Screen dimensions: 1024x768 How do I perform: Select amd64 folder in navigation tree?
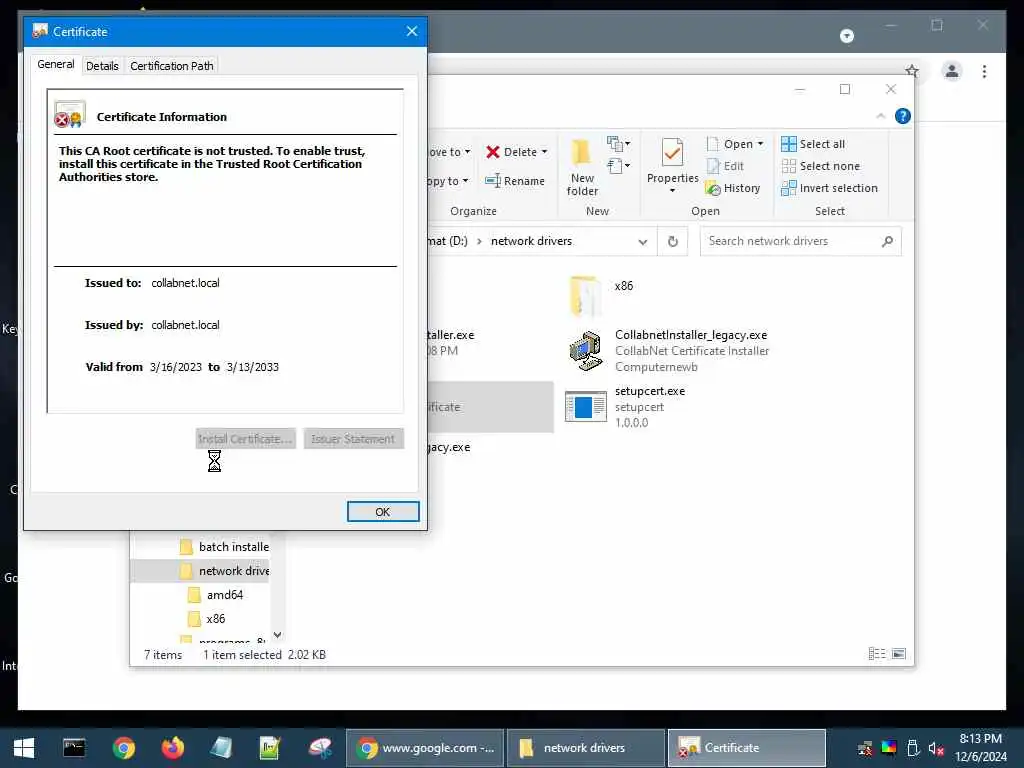point(215,594)
